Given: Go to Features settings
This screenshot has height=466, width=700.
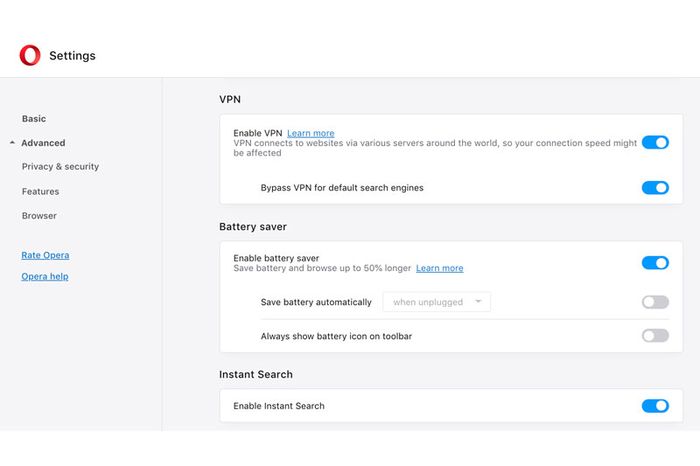Looking at the screenshot, I should click(x=40, y=191).
